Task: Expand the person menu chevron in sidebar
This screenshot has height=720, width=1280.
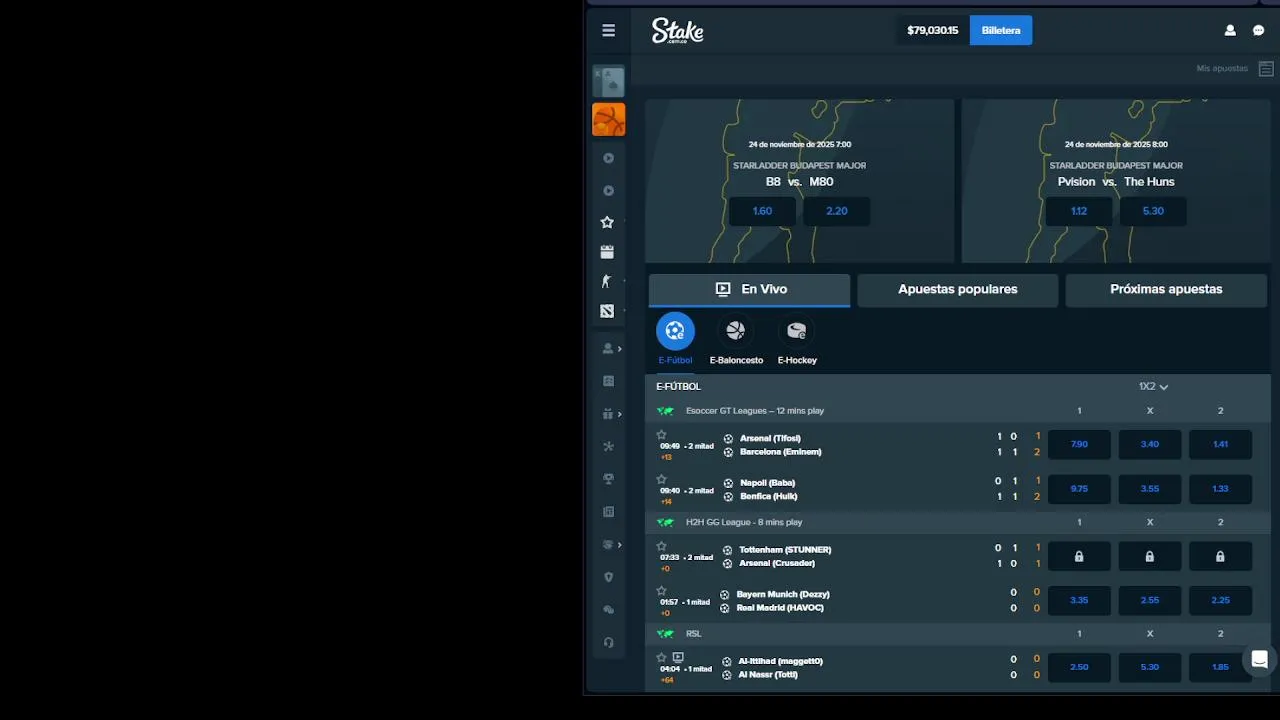Action: tap(620, 349)
